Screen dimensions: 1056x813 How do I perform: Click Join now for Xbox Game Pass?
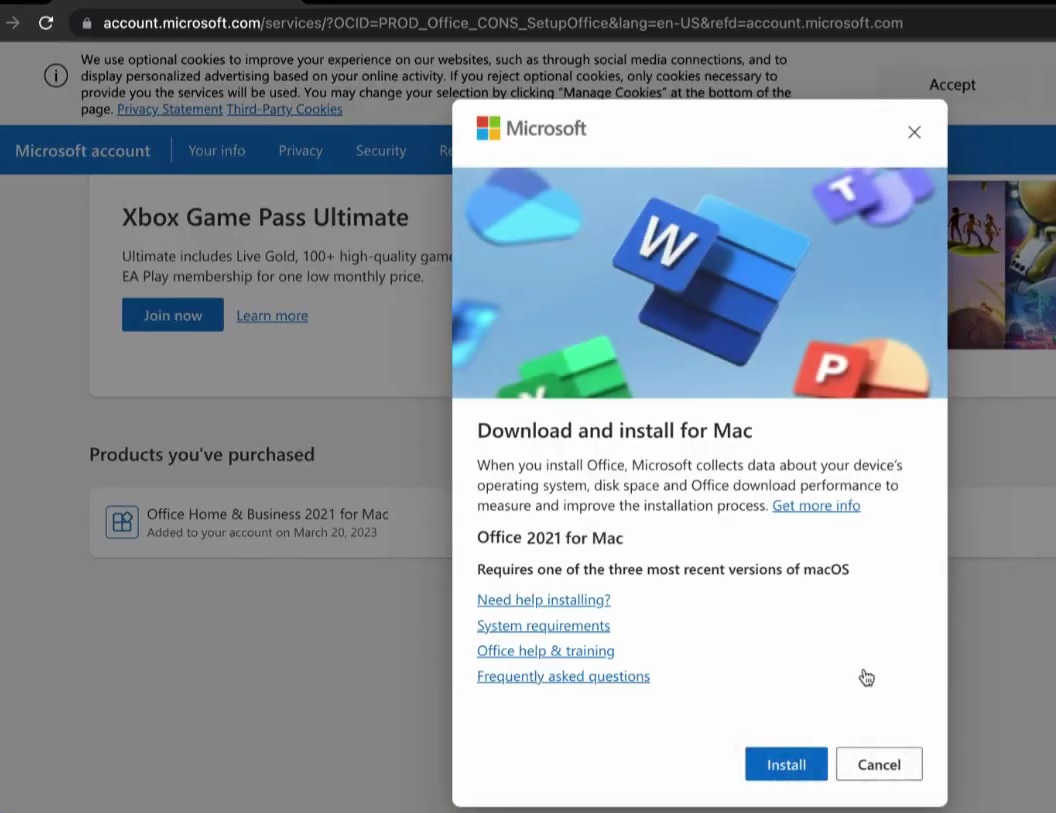(x=172, y=315)
